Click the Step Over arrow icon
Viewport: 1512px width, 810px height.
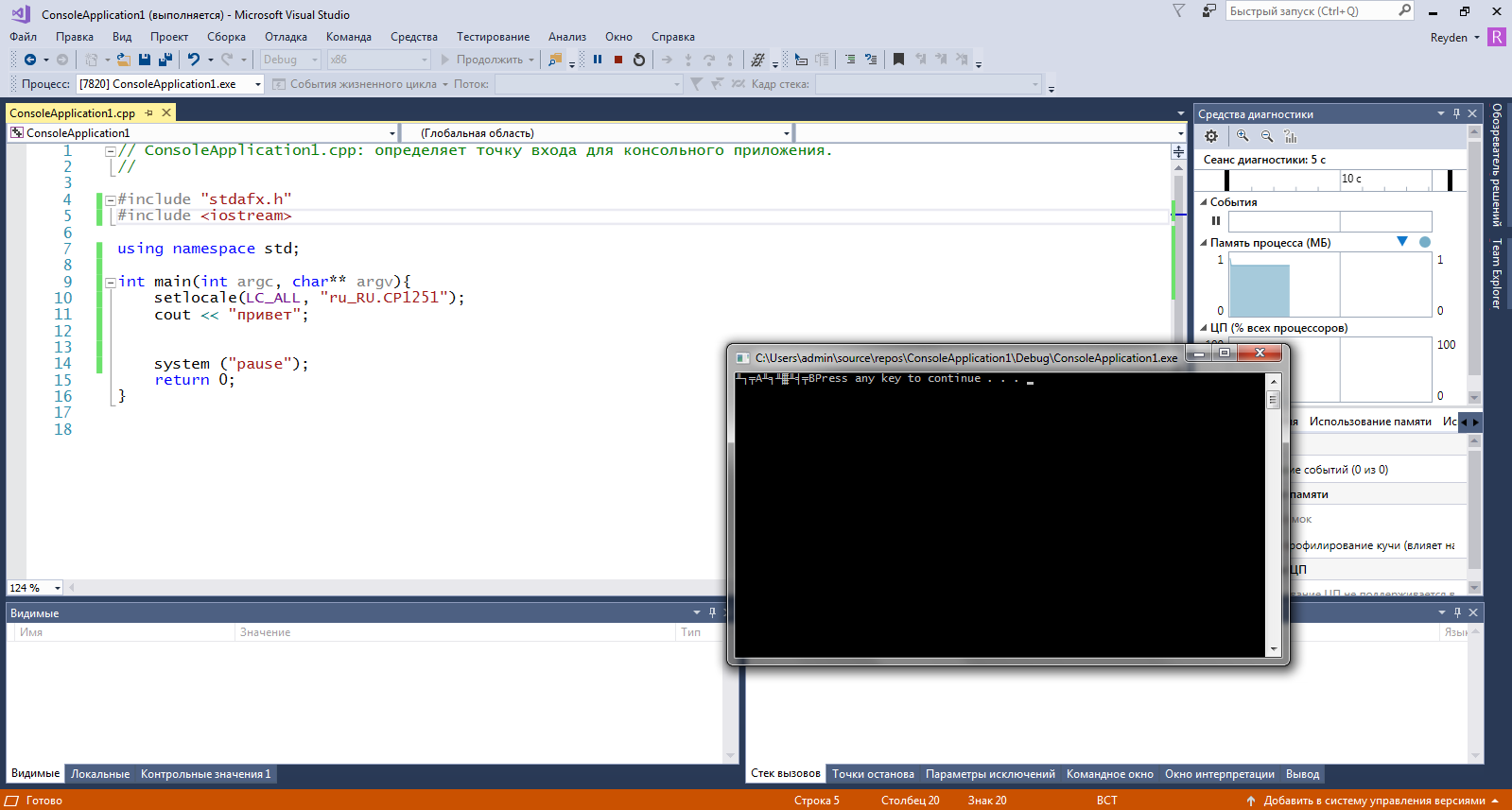709,60
